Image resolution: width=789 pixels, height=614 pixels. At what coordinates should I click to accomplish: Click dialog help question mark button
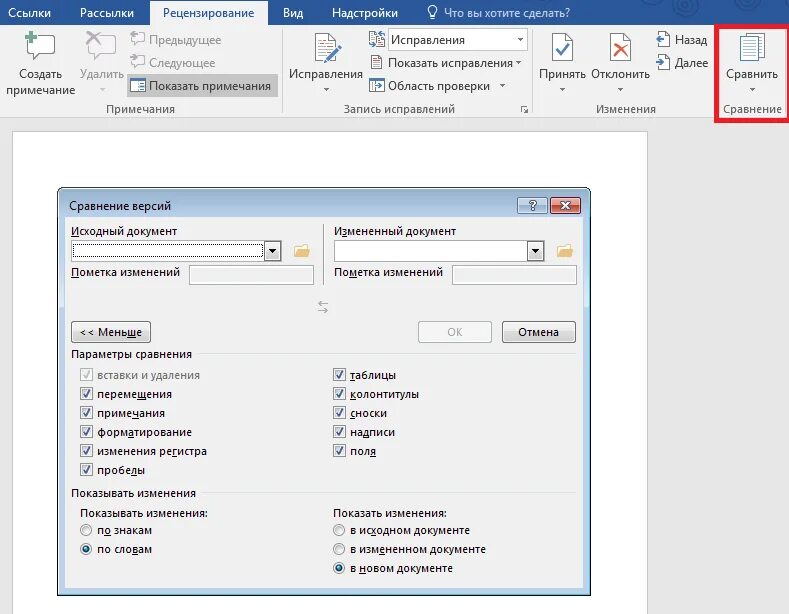(x=532, y=205)
